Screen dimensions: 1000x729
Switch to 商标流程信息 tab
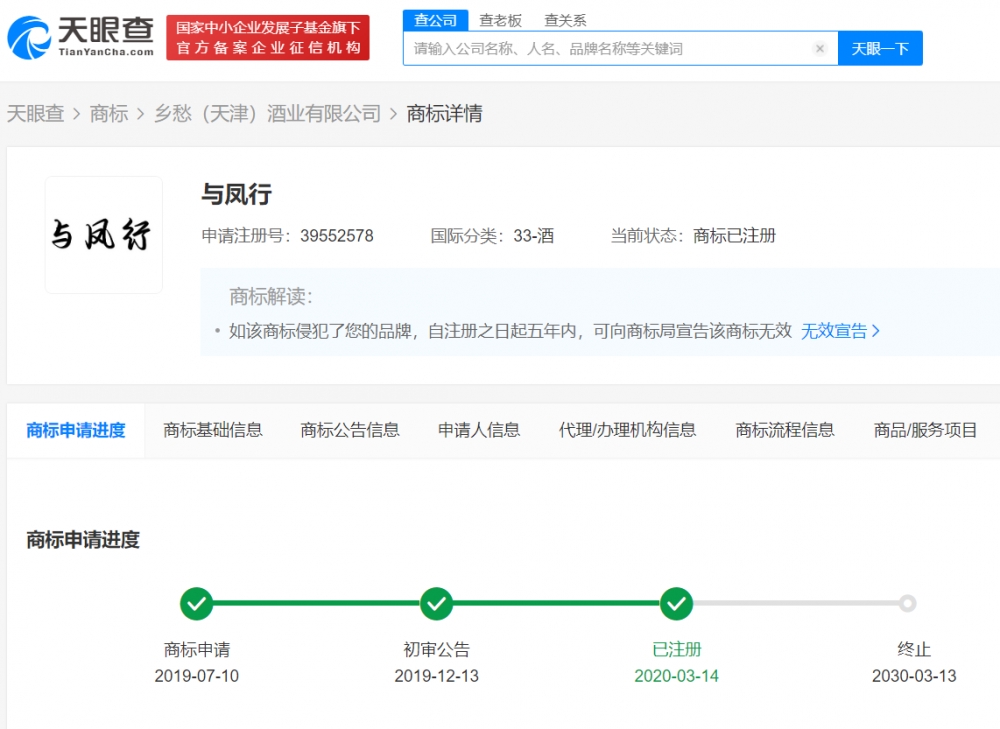click(x=785, y=431)
